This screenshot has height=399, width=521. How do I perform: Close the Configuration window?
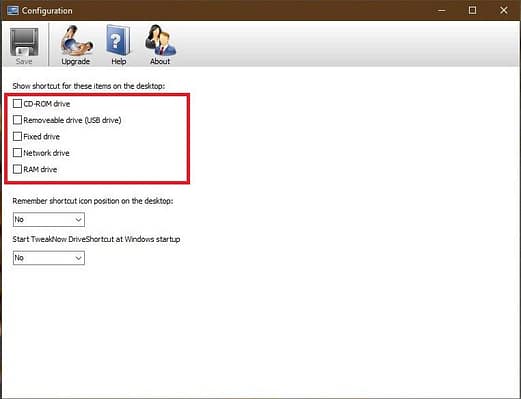pyautogui.click(x=504, y=10)
